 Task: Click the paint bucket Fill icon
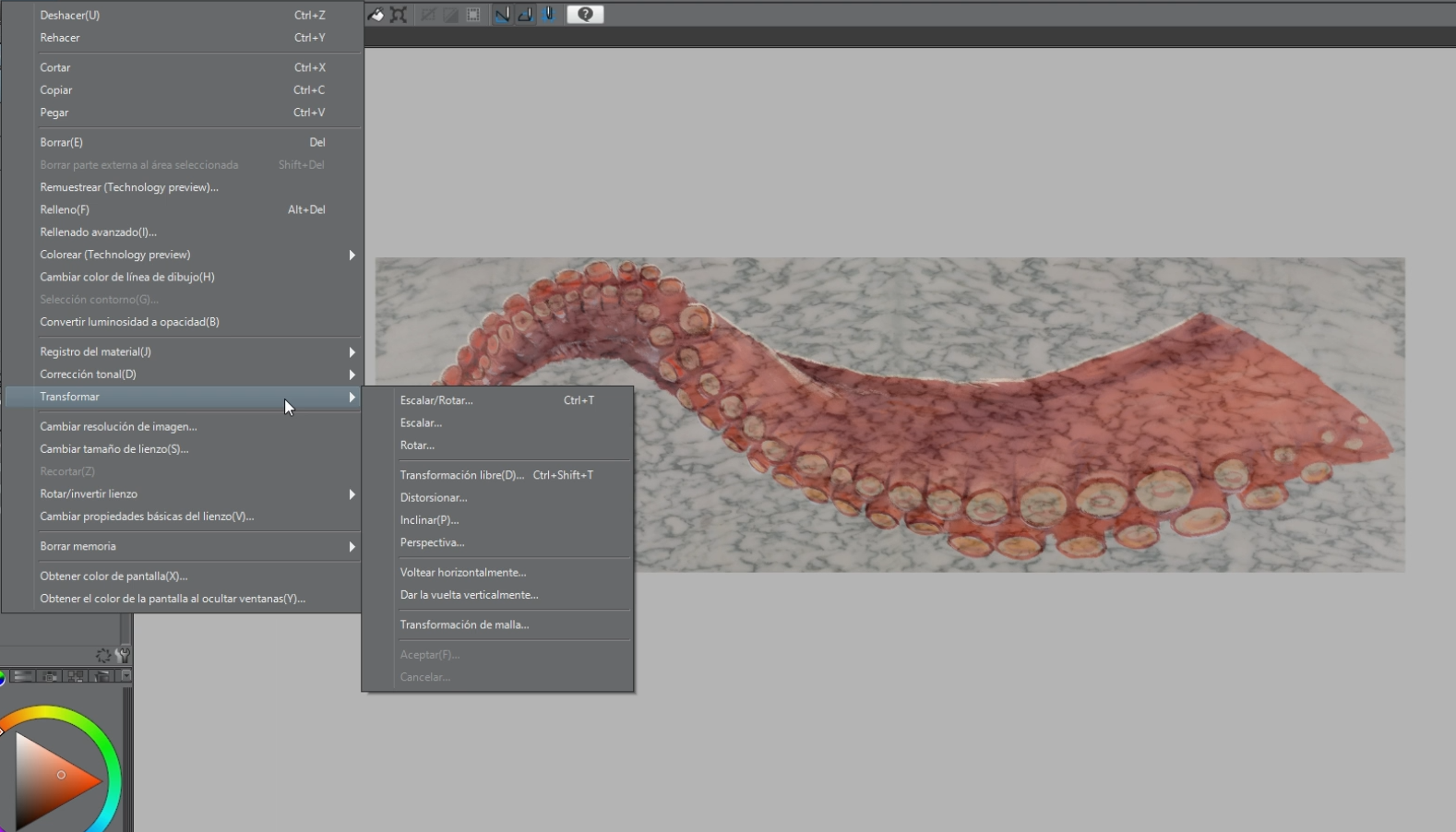(376, 15)
